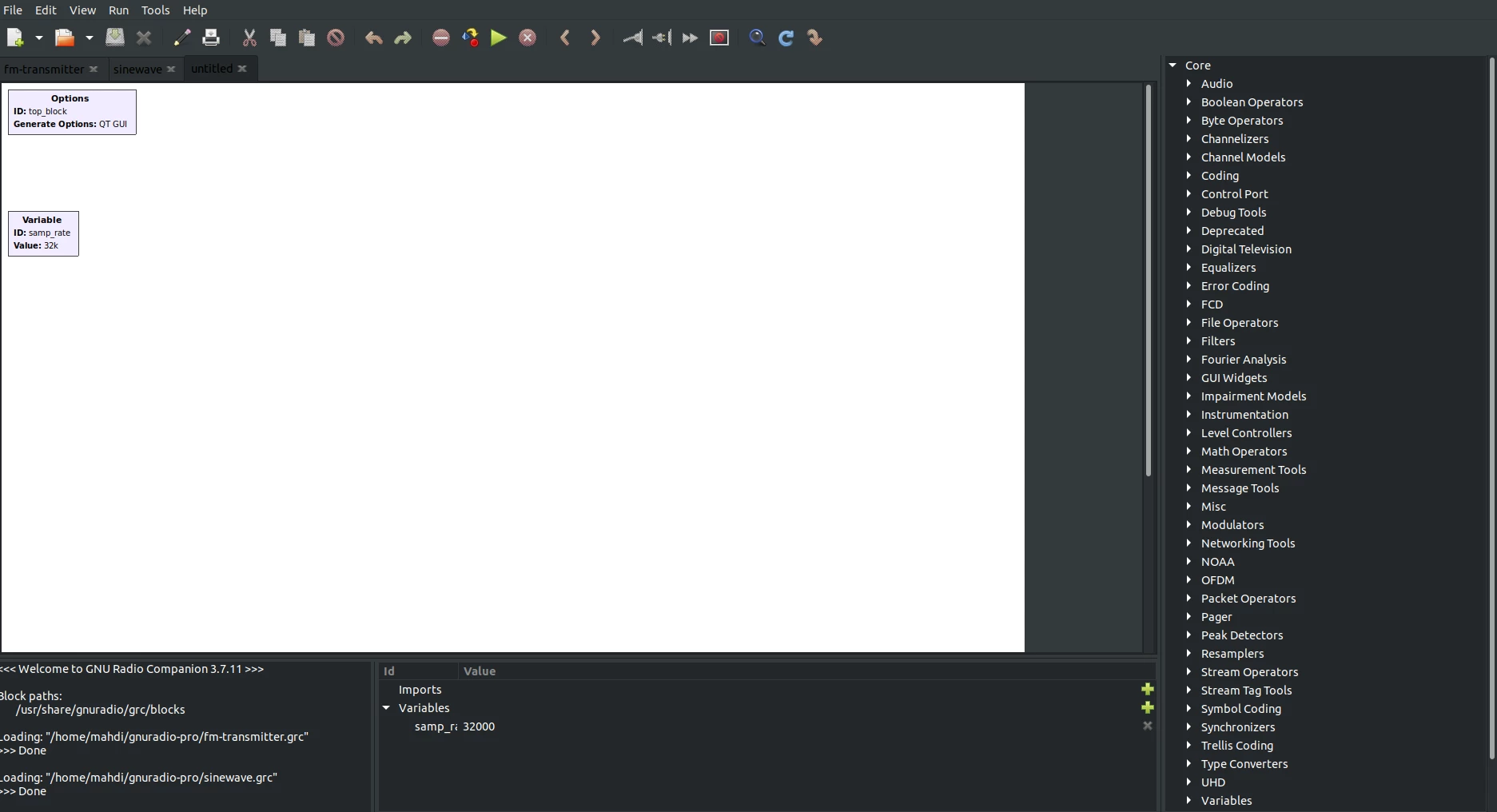Click the Disable block toolbar icon

(662, 38)
